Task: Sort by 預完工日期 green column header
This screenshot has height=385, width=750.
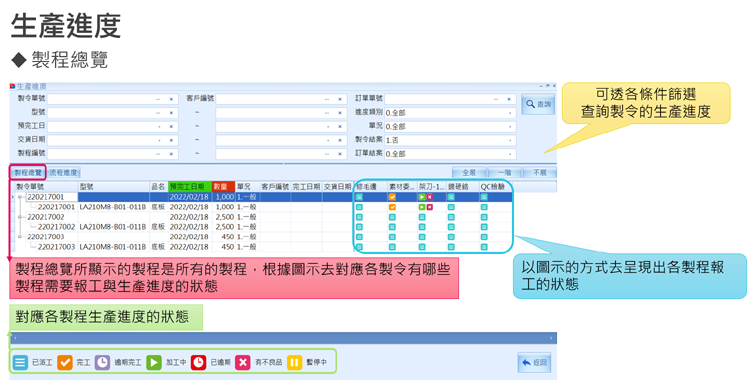Action: (190, 187)
